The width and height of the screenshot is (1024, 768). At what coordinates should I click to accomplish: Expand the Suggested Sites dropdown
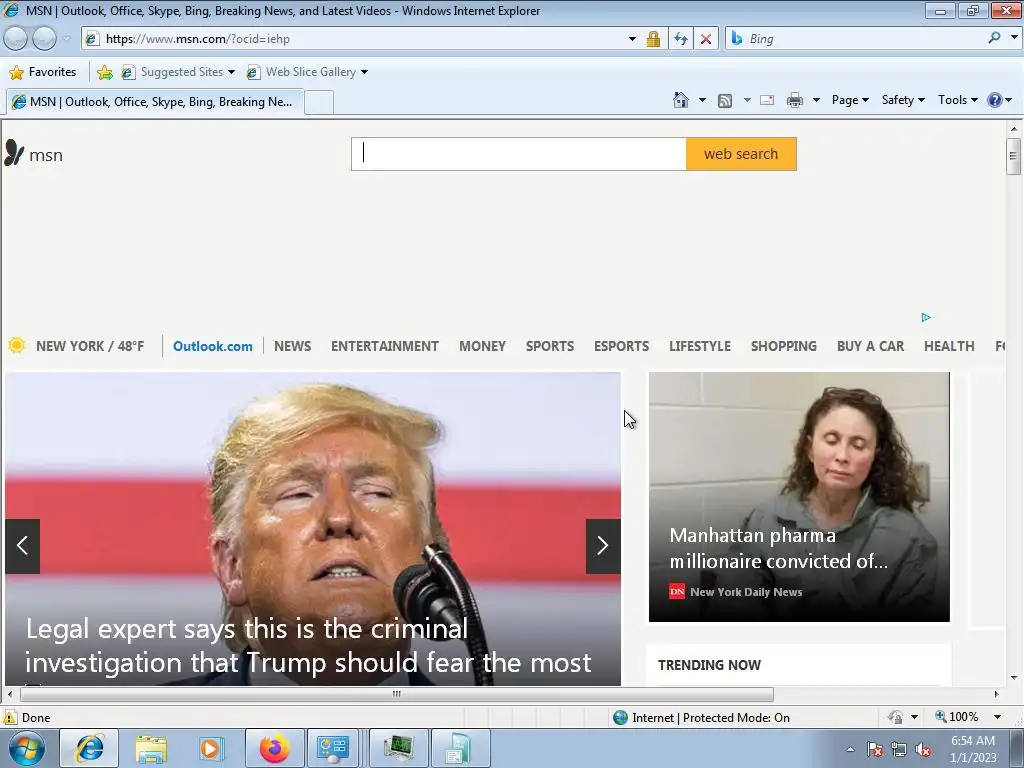click(x=231, y=72)
